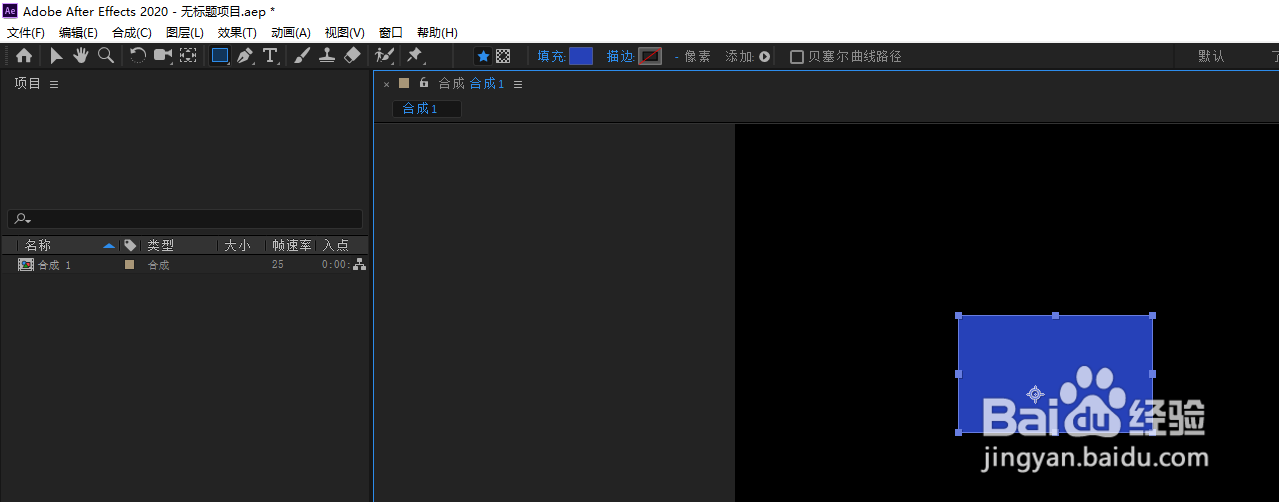
Task: Sort project items by 入点 column
Action: tap(336, 245)
